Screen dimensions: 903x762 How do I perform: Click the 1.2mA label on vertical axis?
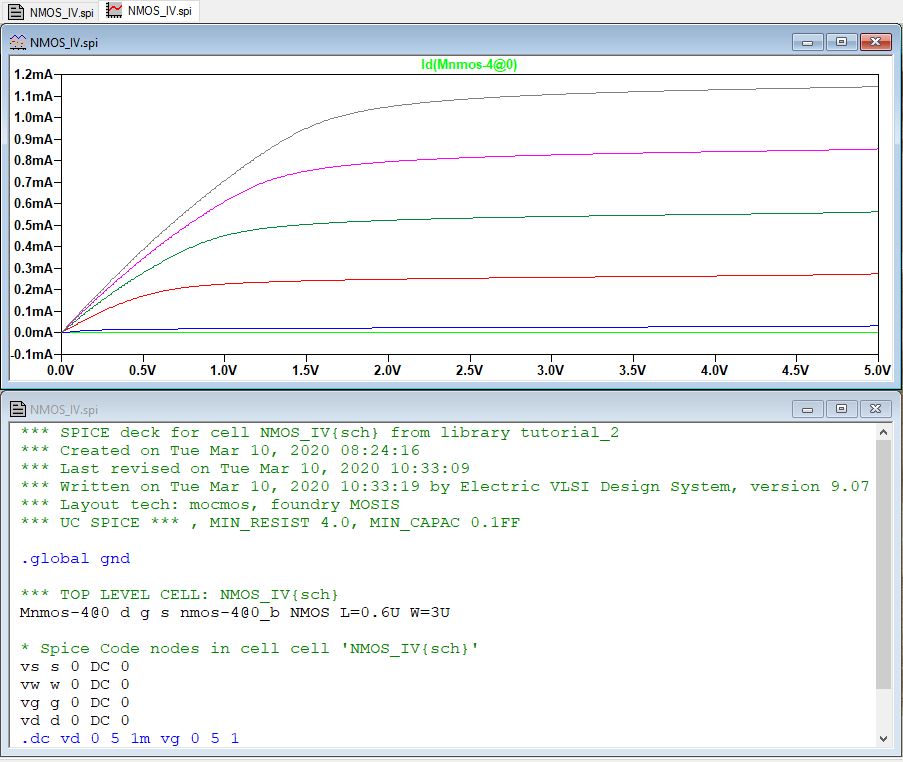[33, 75]
